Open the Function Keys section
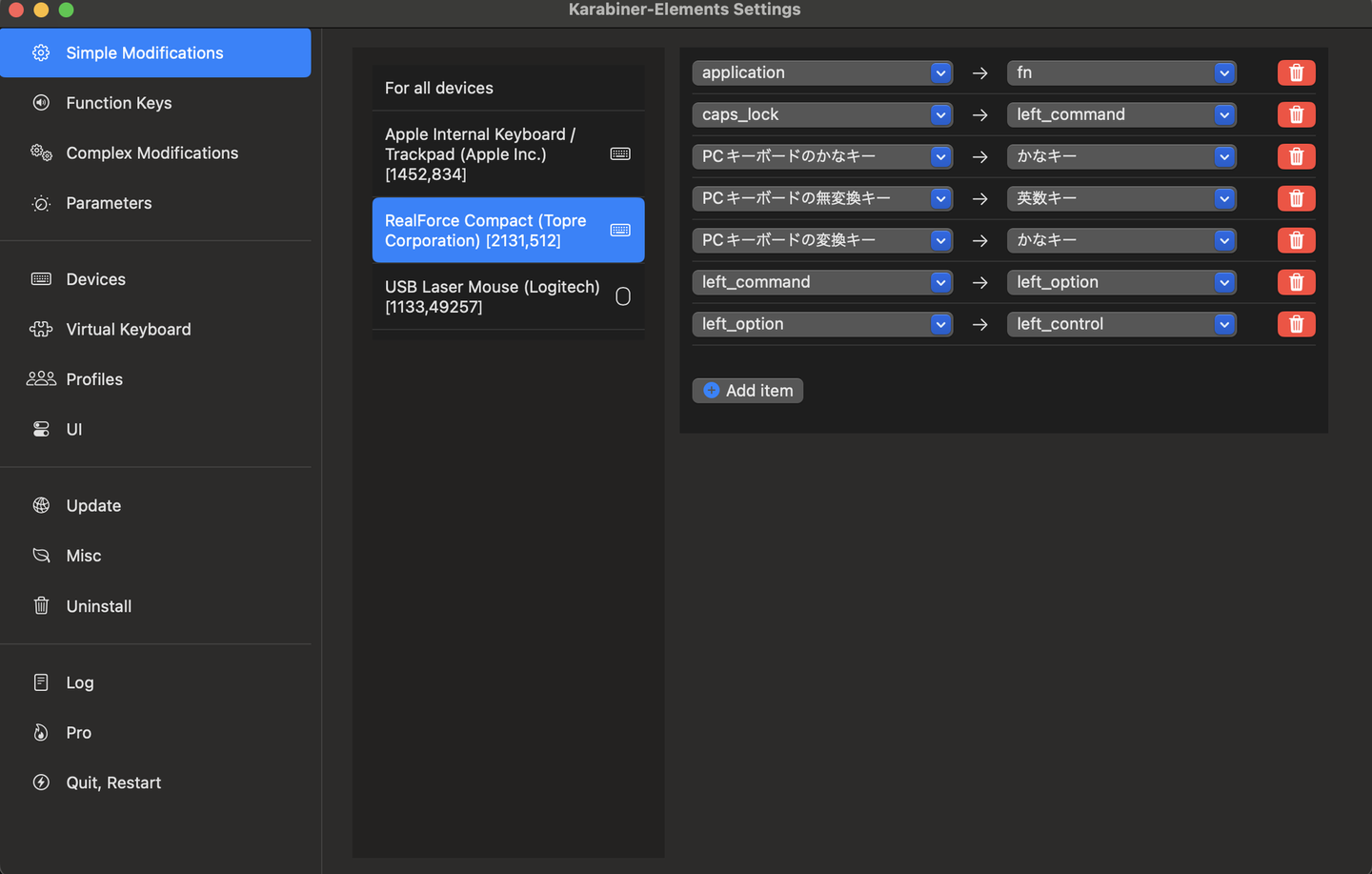1372x874 pixels. click(118, 103)
